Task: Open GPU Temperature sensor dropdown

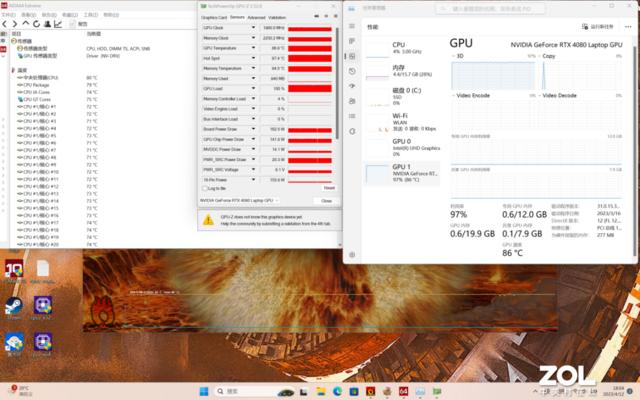Action: tap(253, 48)
